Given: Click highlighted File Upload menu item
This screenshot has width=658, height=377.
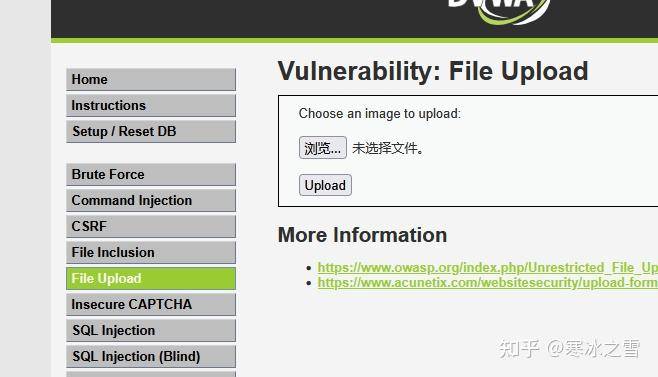Looking at the screenshot, I should click(x=151, y=278).
